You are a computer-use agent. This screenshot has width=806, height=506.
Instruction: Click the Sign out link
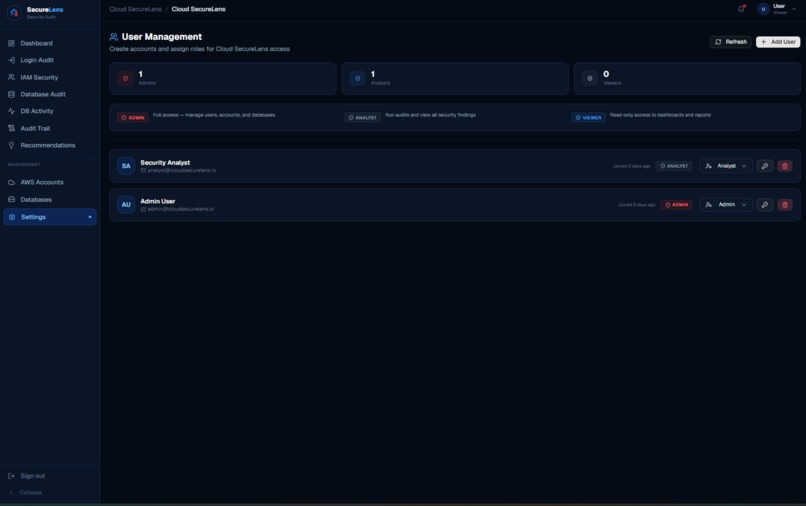(x=32, y=476)
